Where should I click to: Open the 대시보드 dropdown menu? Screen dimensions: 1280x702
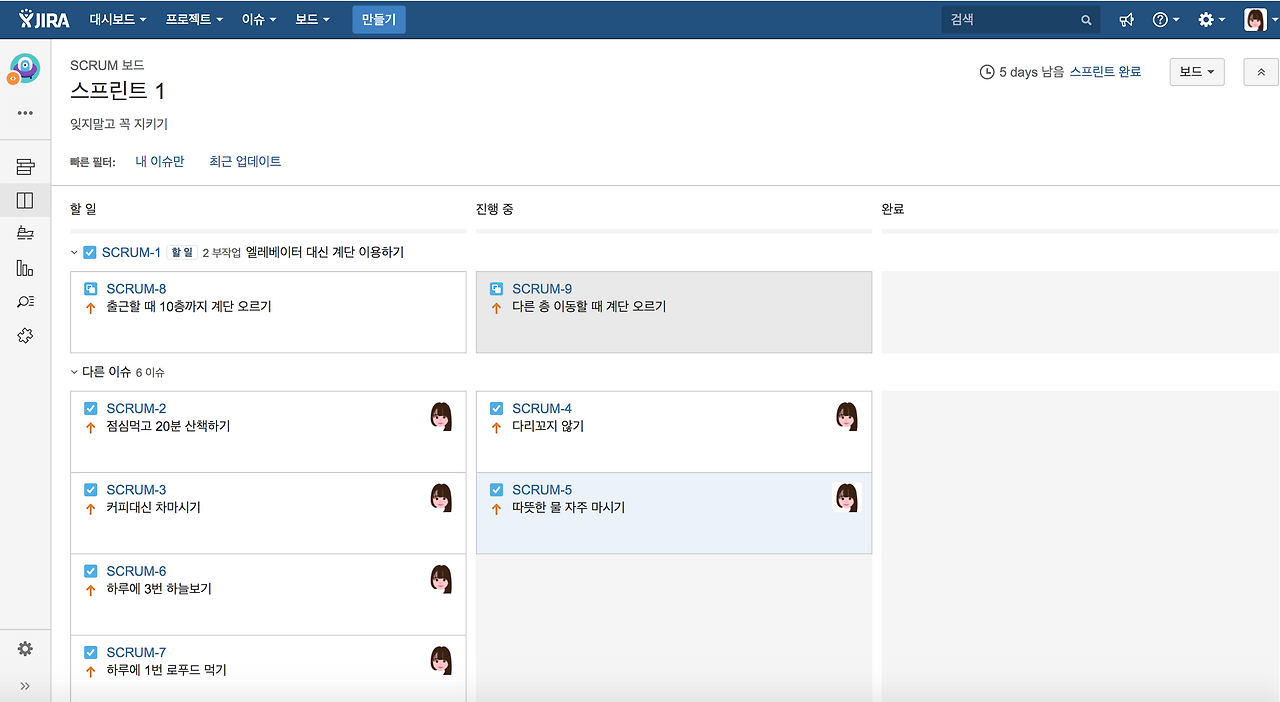pos(118,19)
